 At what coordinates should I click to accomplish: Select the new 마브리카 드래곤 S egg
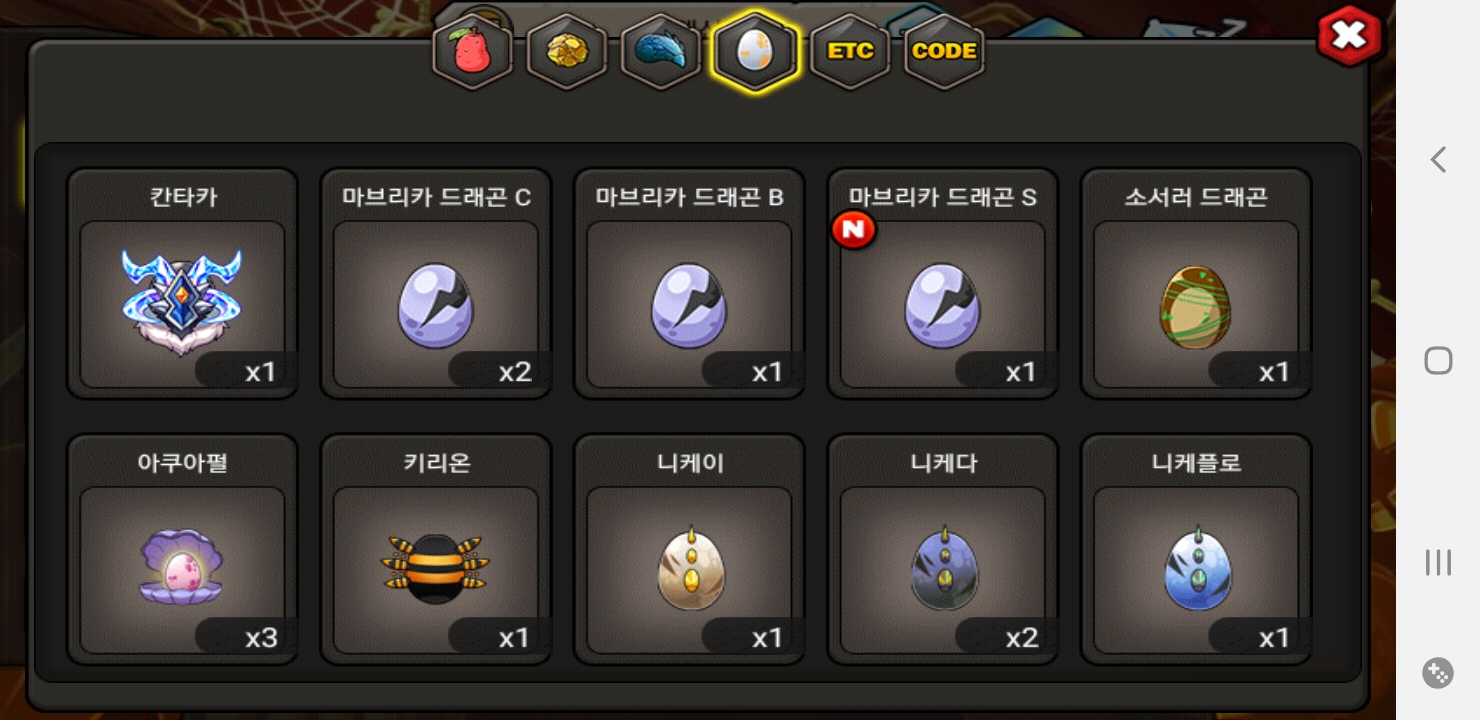pyautogui.click(x=943, y=284)
